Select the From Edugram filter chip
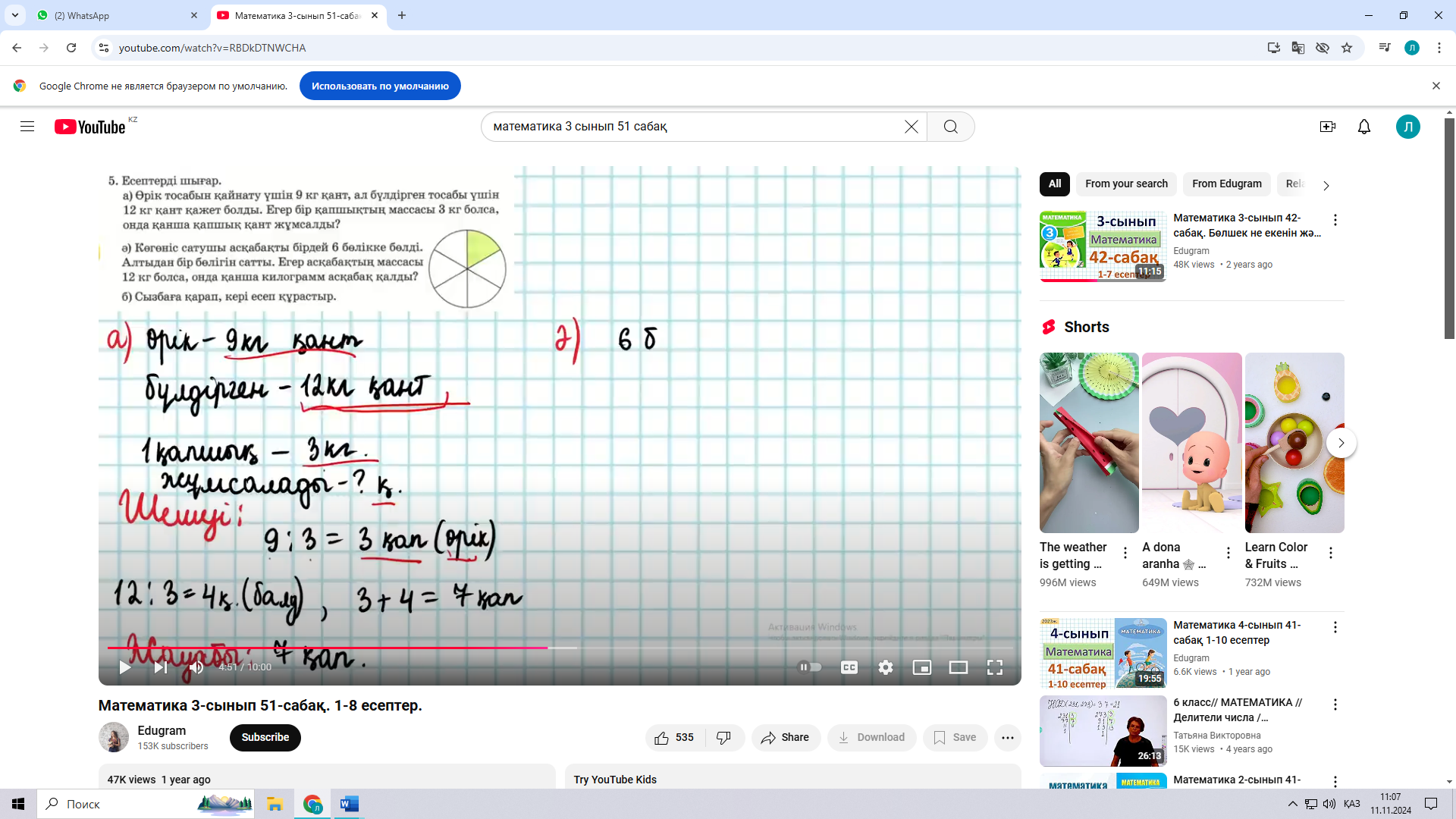 1226,184
